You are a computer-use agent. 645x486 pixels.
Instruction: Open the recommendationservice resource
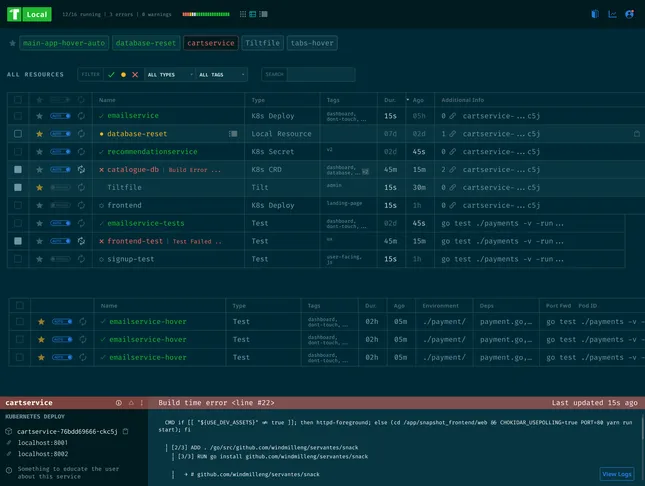pyautogui.click(x=152, y=152)
